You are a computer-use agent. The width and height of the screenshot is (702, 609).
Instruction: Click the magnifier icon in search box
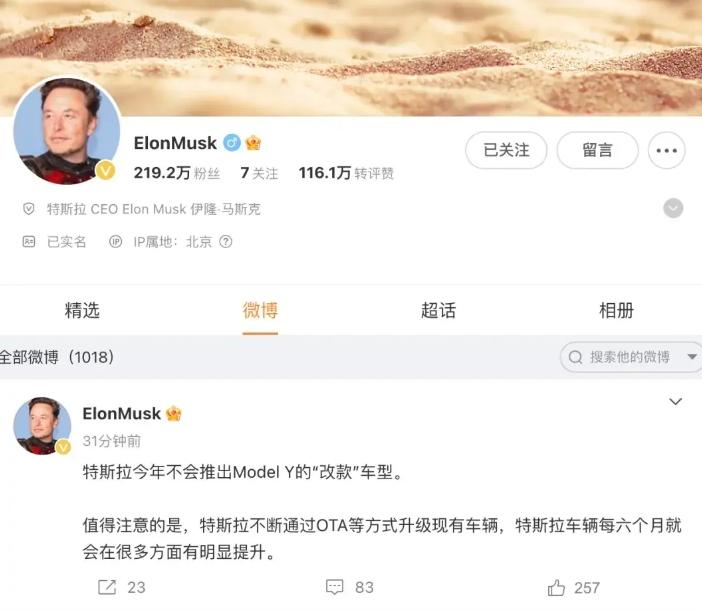pyautogui.click(x=575, y=357)
